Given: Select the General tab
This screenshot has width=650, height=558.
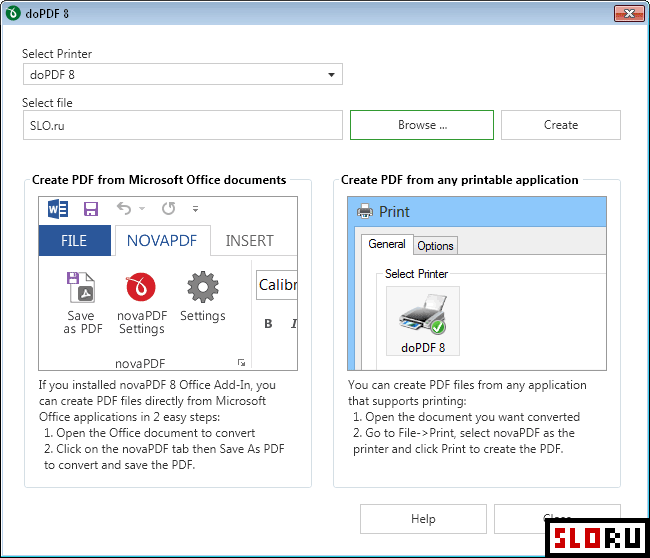Looking at the screenshot, I should tap(387, 244).
